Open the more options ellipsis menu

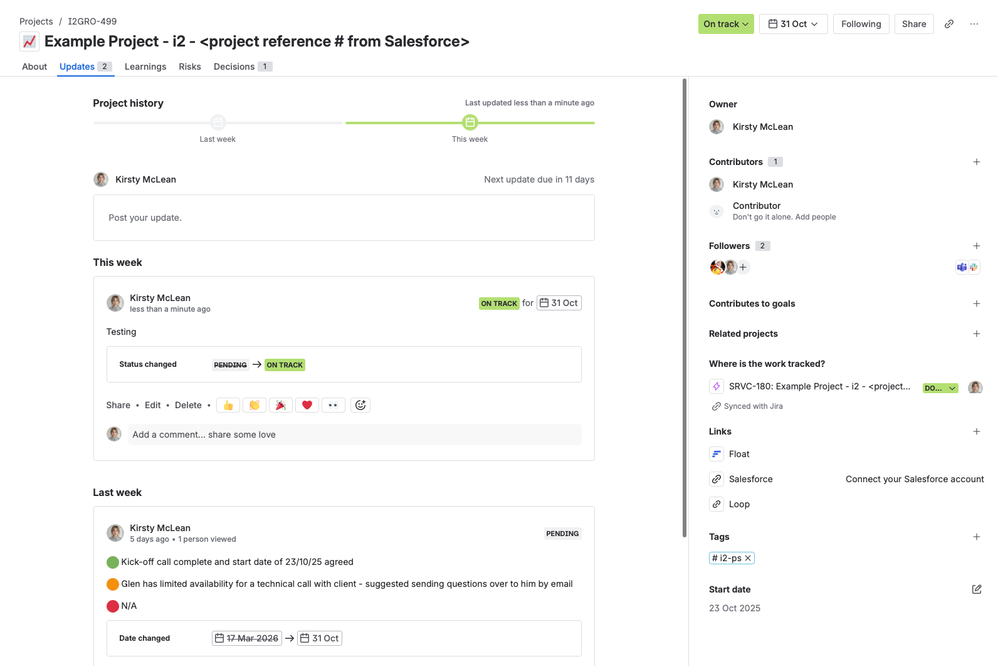[974, 24]
